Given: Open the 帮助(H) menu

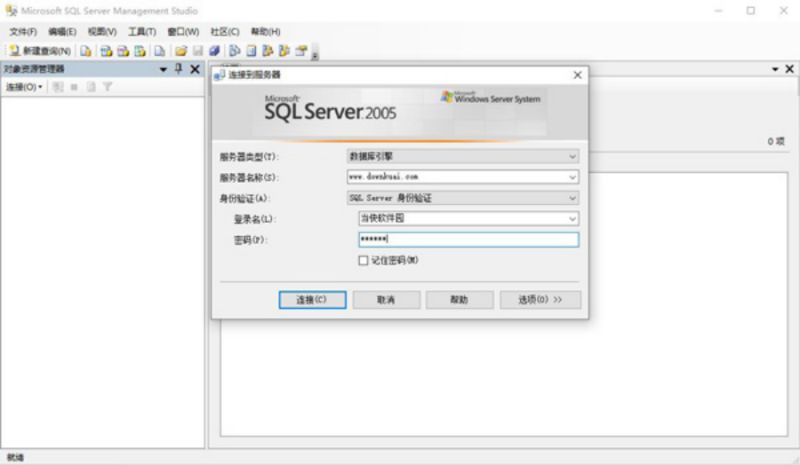Looking at the screenshot, I should point(265,32).
